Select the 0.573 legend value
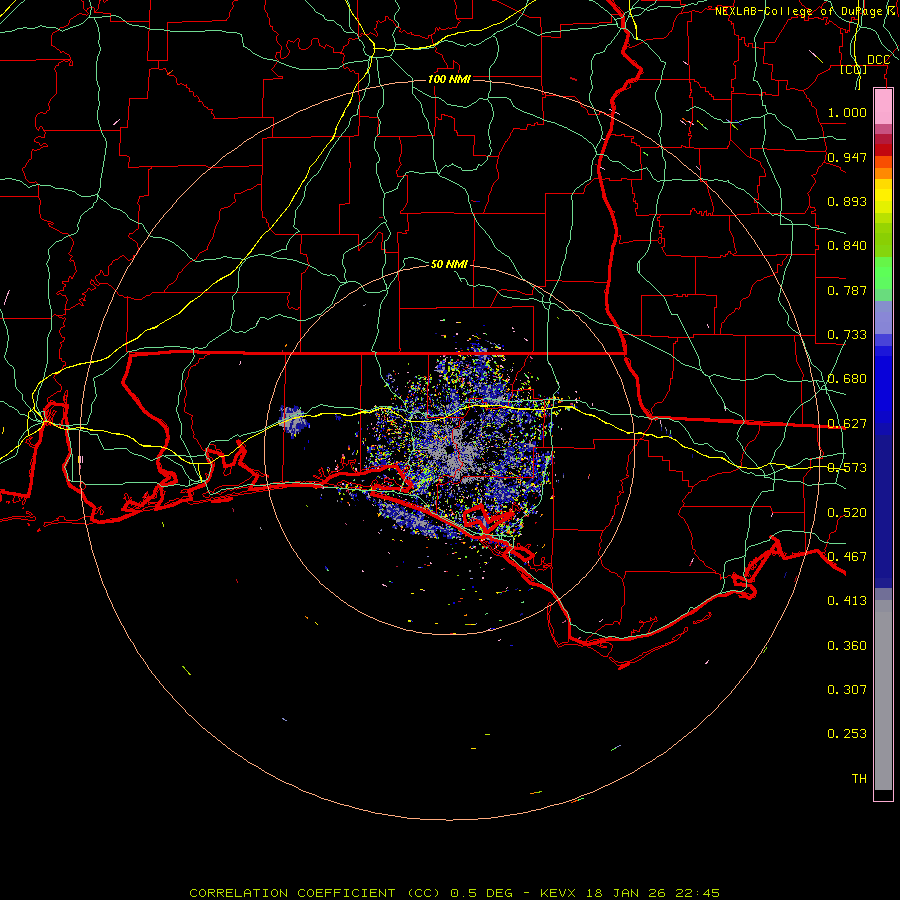The image size is (900, 900). click(x=847, y=468)
